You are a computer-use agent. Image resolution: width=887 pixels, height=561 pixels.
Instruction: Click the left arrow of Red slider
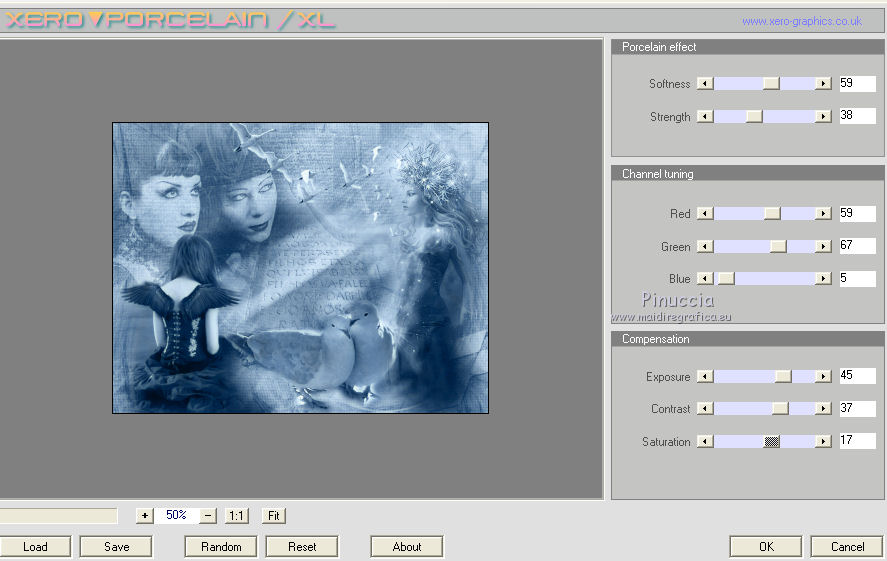[x=705, y=213]
